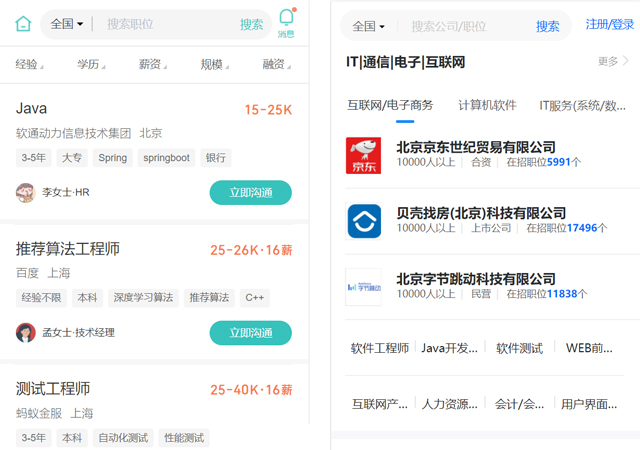Image resolution: width=640 pixels, height=450 pixels.
Task: Click 蚂蚁金服 company text
Action: click(x=39, y=414)
